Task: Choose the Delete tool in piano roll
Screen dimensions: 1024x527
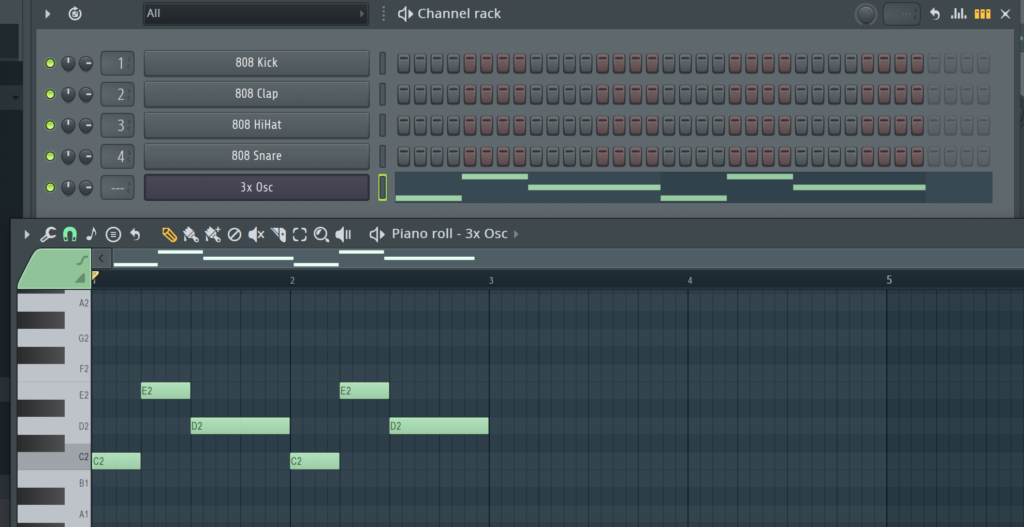Action: pos(234,234)
